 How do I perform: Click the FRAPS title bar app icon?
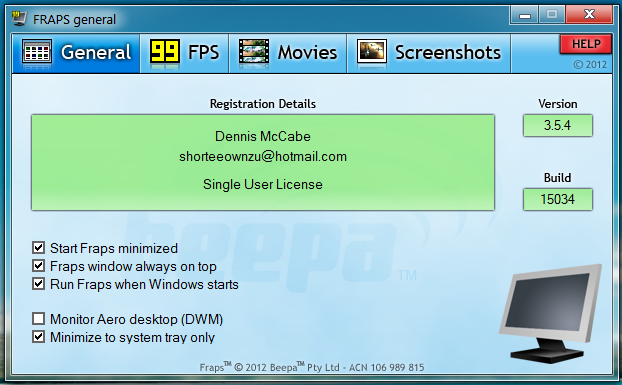point(19,19)
